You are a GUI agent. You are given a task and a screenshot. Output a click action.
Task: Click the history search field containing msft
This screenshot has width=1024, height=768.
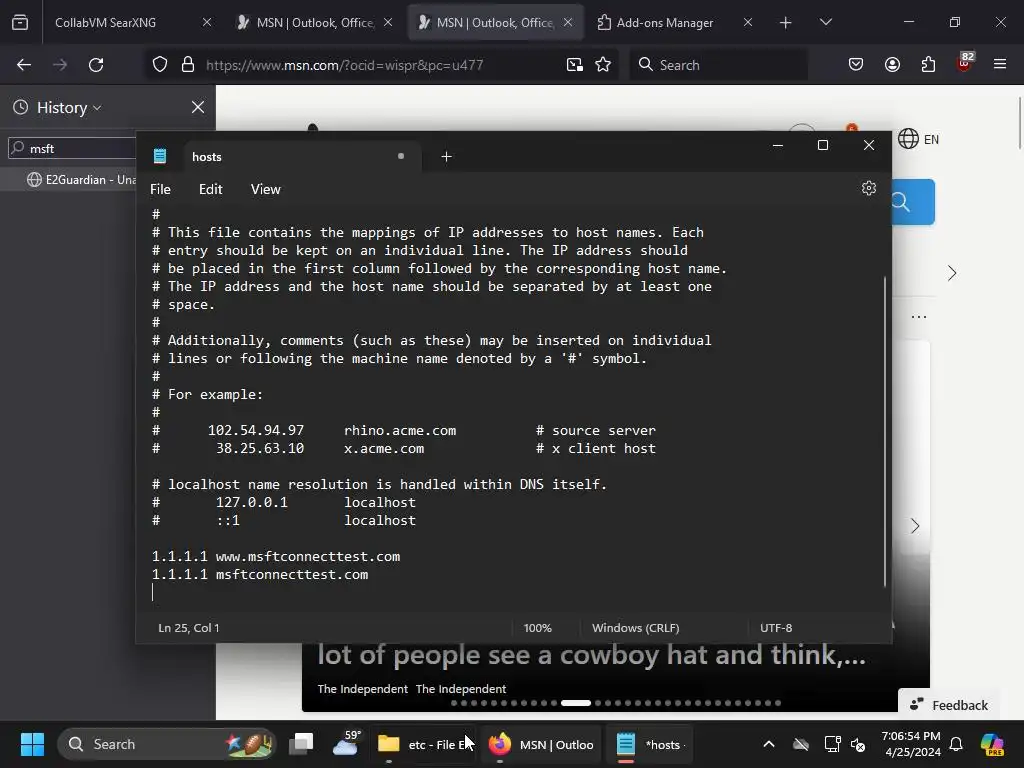pos(73,148)
